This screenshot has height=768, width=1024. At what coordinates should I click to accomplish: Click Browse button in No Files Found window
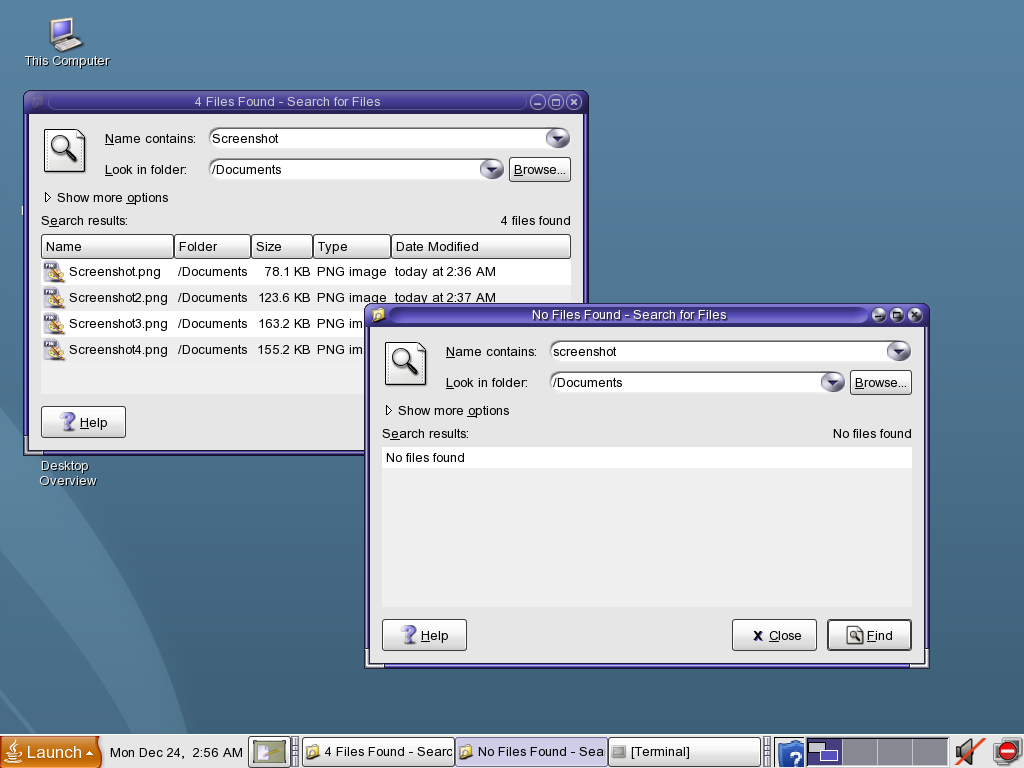pos(880,383)
